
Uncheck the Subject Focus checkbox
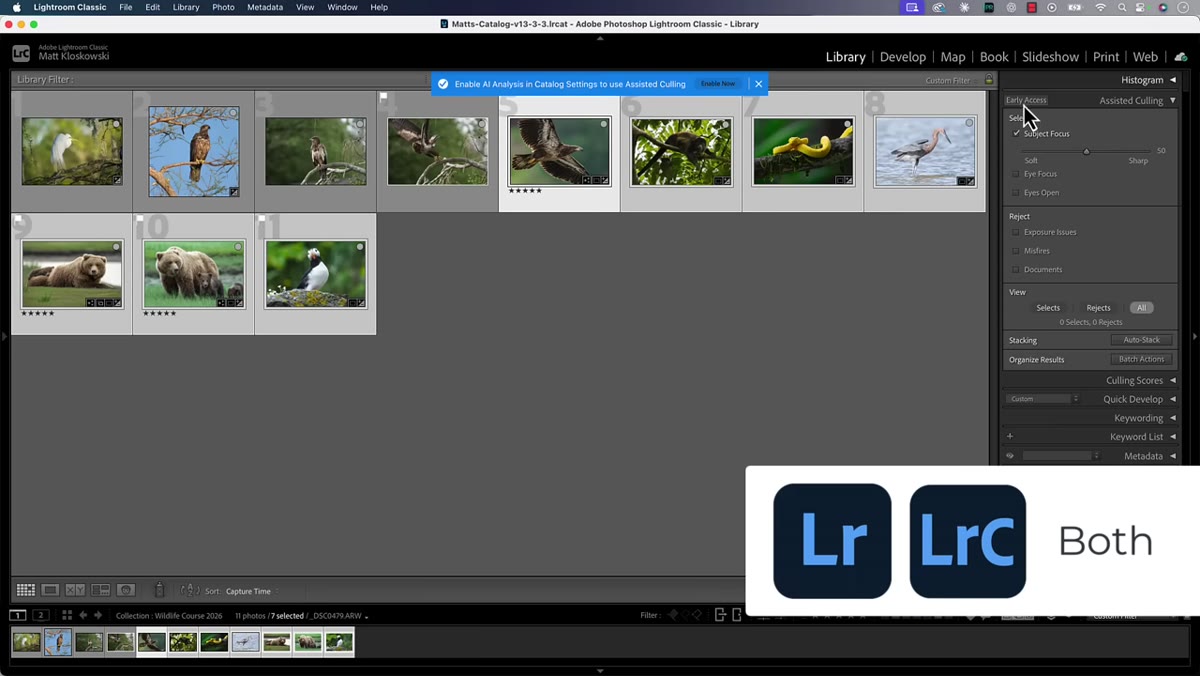[1016, 133]
